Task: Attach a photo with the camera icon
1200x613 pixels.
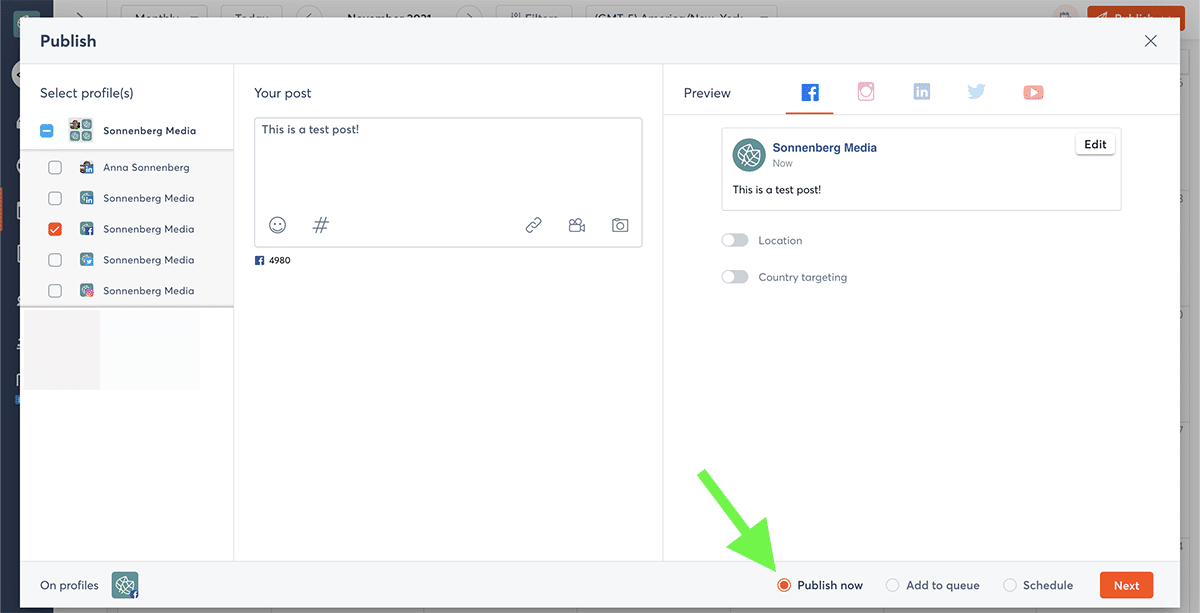Action: coord(620,226)
